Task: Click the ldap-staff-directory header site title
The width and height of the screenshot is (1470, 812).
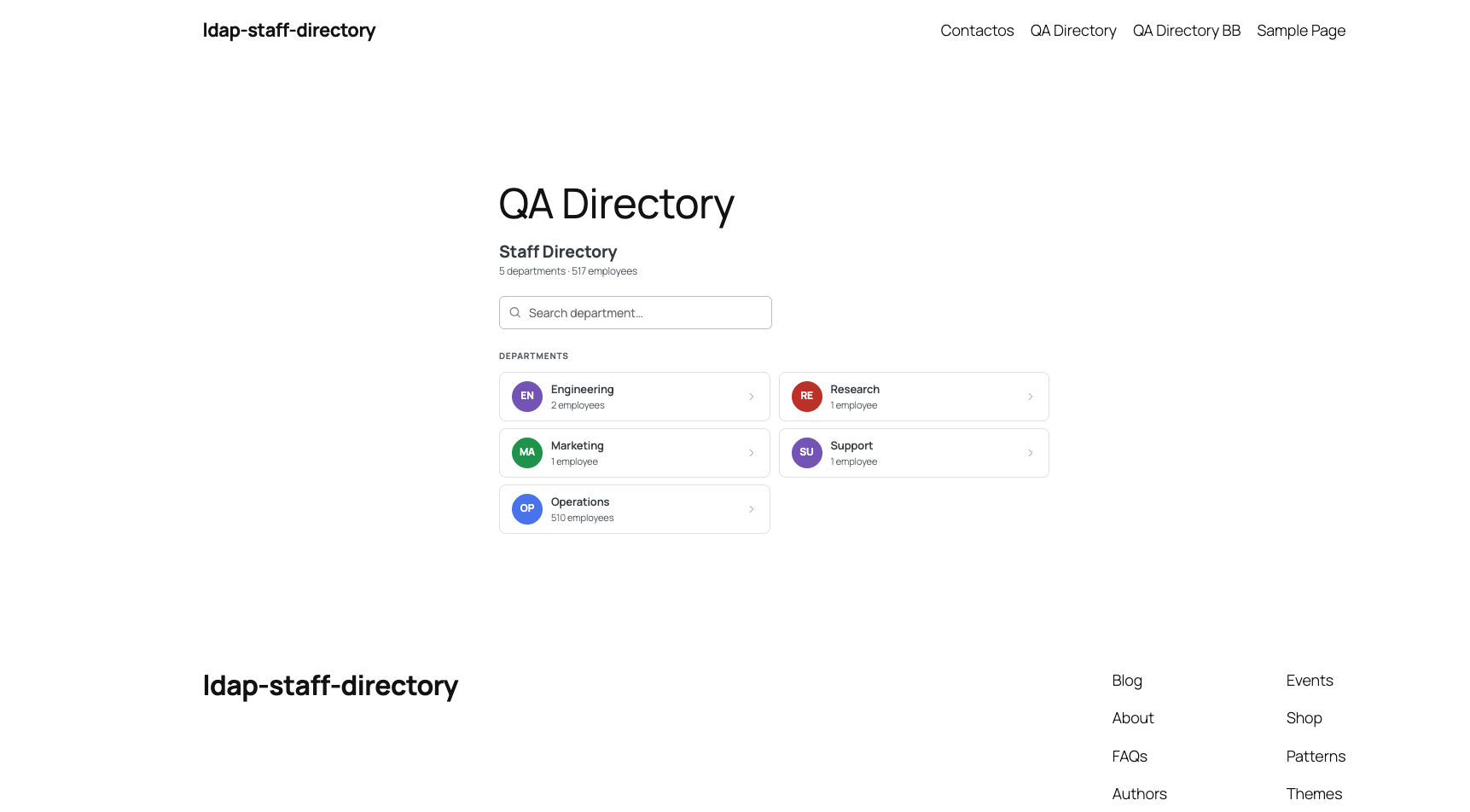Action: [289, 31]
